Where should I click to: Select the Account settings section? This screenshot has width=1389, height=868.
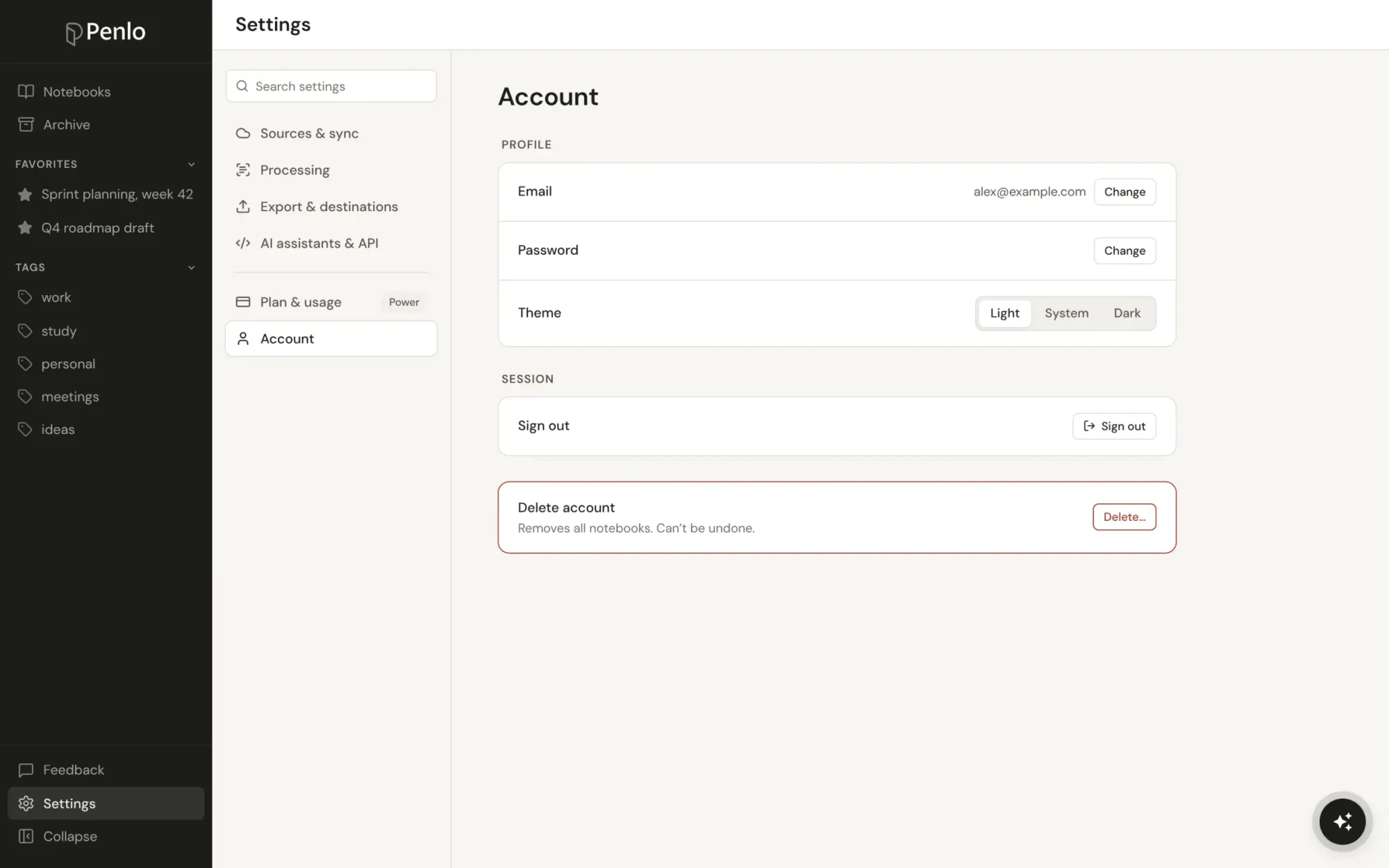[331, 339]
